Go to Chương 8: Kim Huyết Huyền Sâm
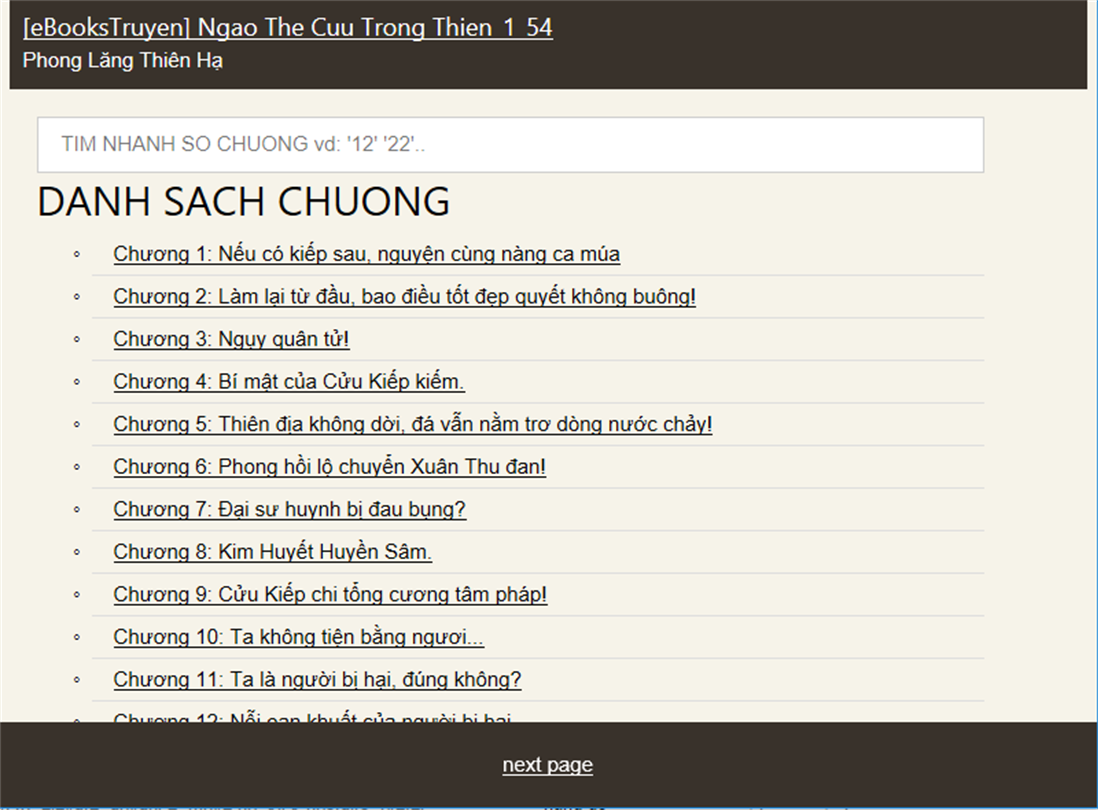 click(272, 552)
